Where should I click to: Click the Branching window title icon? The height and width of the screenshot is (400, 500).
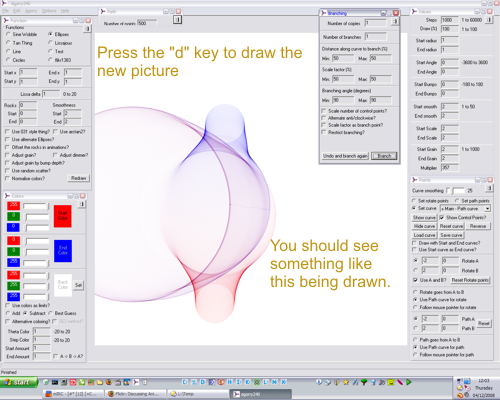[x=323, y=13]
